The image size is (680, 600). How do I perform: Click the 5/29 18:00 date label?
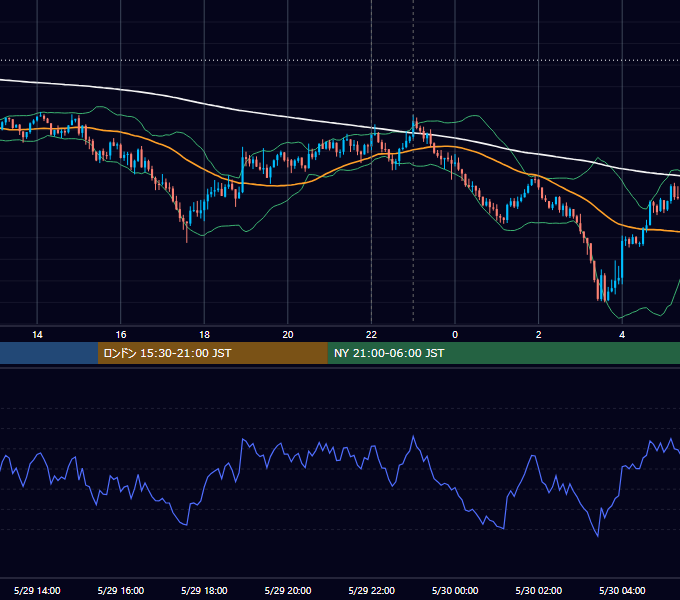(x=204, y=590)
